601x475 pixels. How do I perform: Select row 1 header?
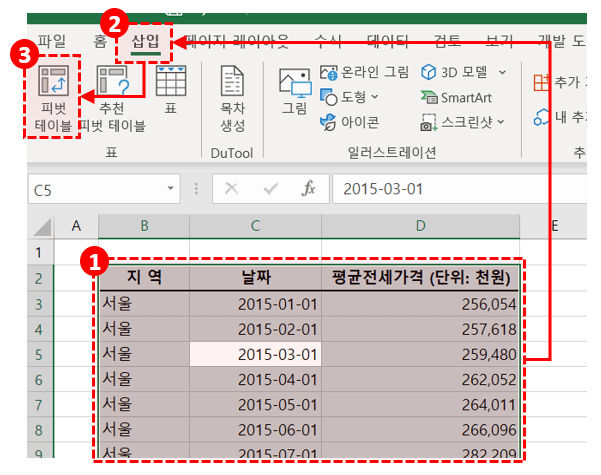tap(39, 252)
